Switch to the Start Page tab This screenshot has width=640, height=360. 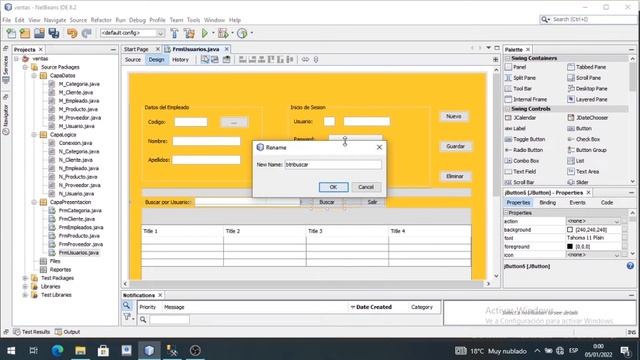point(136,49)
